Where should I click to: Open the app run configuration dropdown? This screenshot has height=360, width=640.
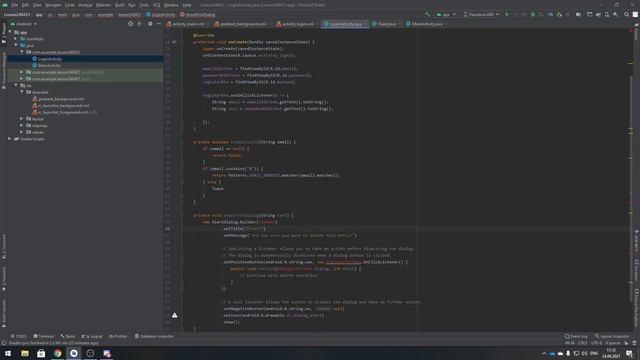click(446, 14)
